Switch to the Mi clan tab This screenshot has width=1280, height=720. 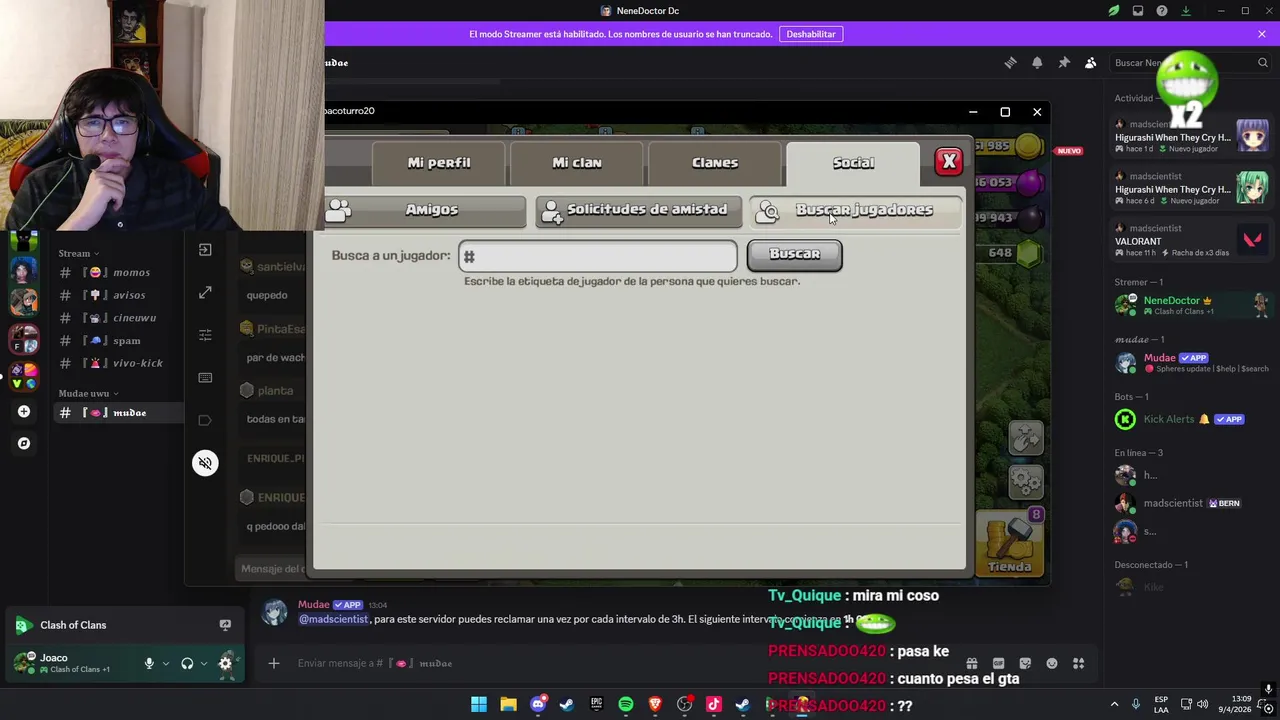tap(577, 163)
